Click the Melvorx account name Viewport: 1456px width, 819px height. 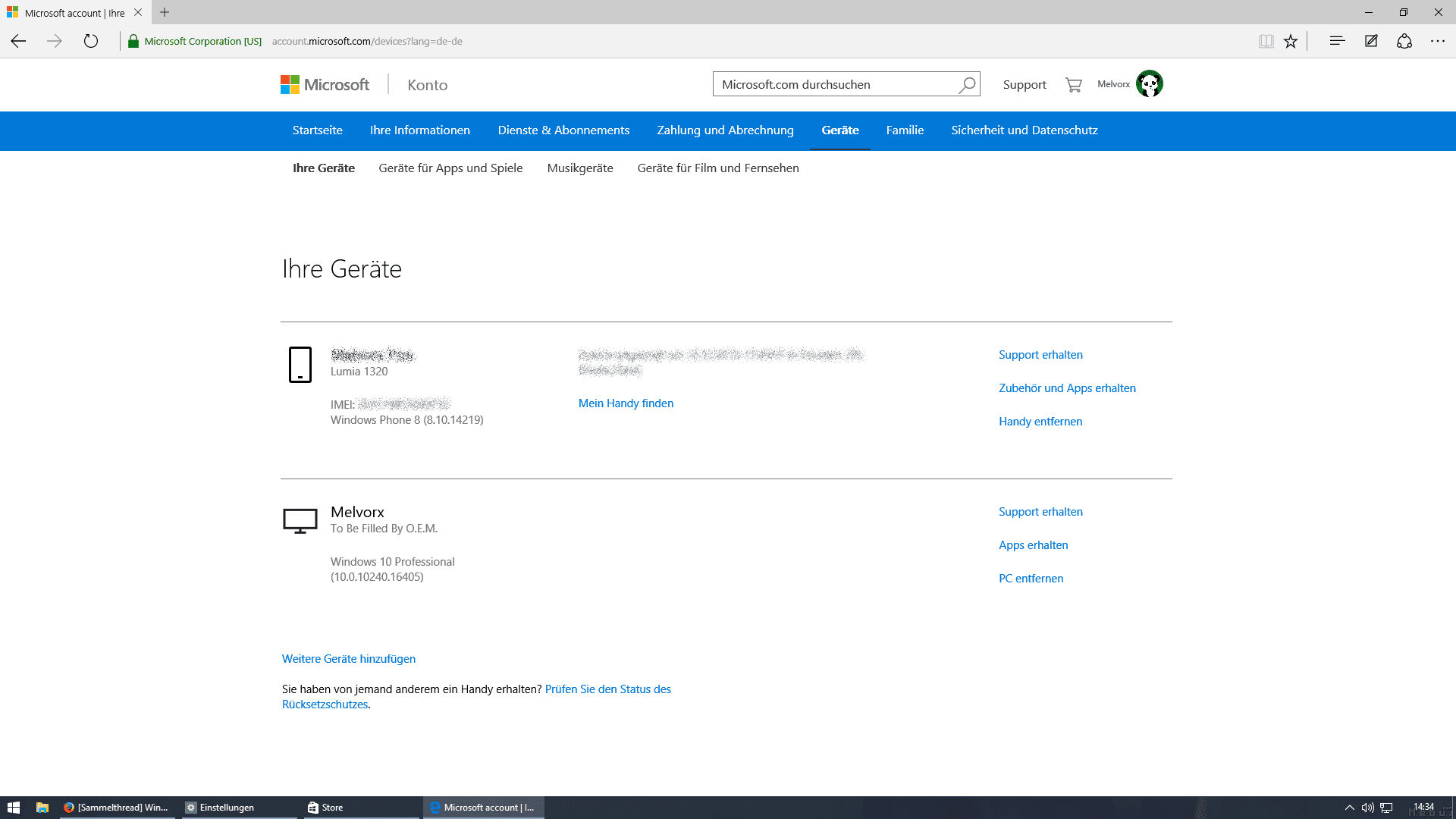pyautogui.click(x=1113, y=84)
